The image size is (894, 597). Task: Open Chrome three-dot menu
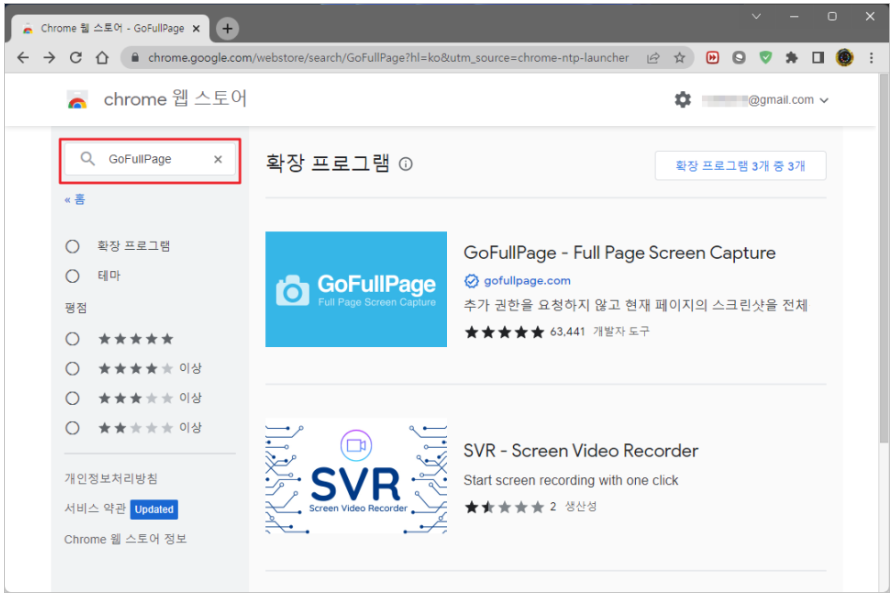(871, 58)
